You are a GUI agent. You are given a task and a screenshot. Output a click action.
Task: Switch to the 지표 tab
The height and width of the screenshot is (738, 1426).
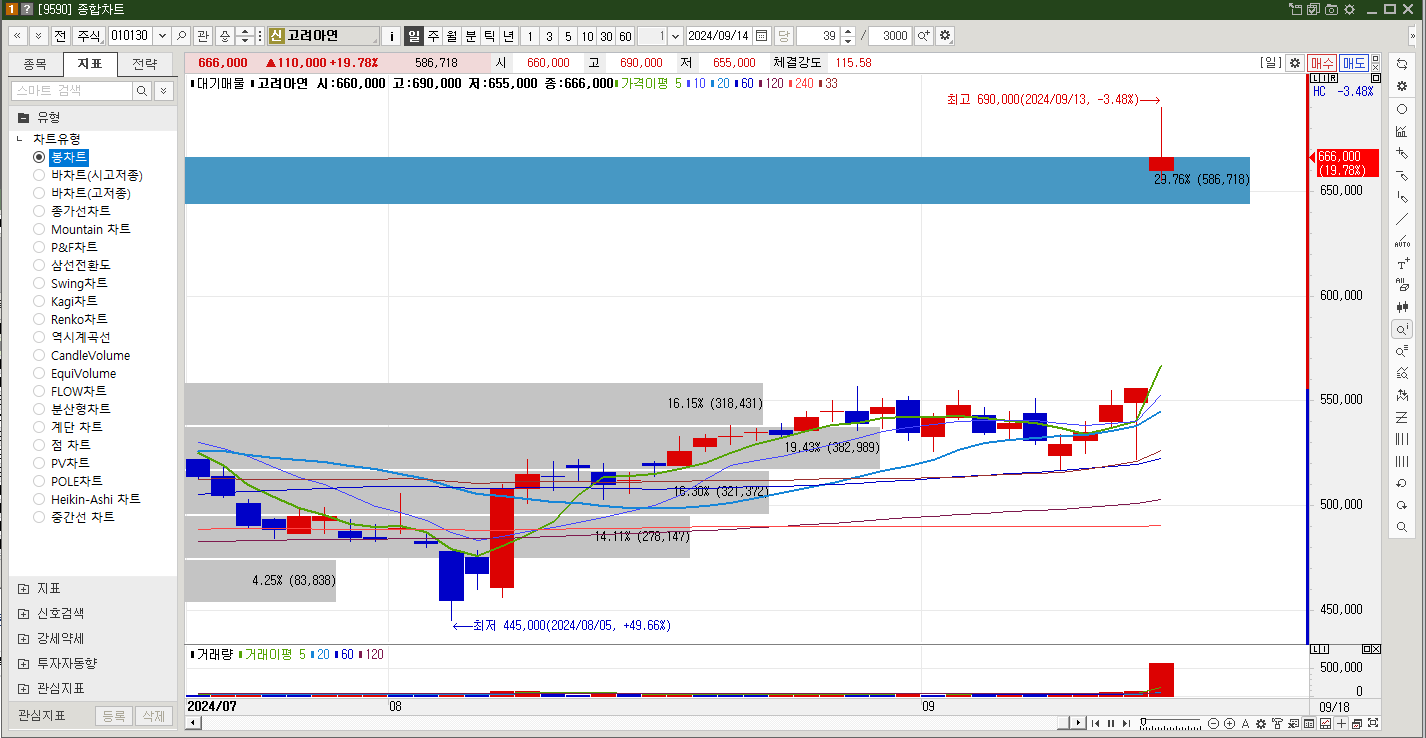(90, 64)
